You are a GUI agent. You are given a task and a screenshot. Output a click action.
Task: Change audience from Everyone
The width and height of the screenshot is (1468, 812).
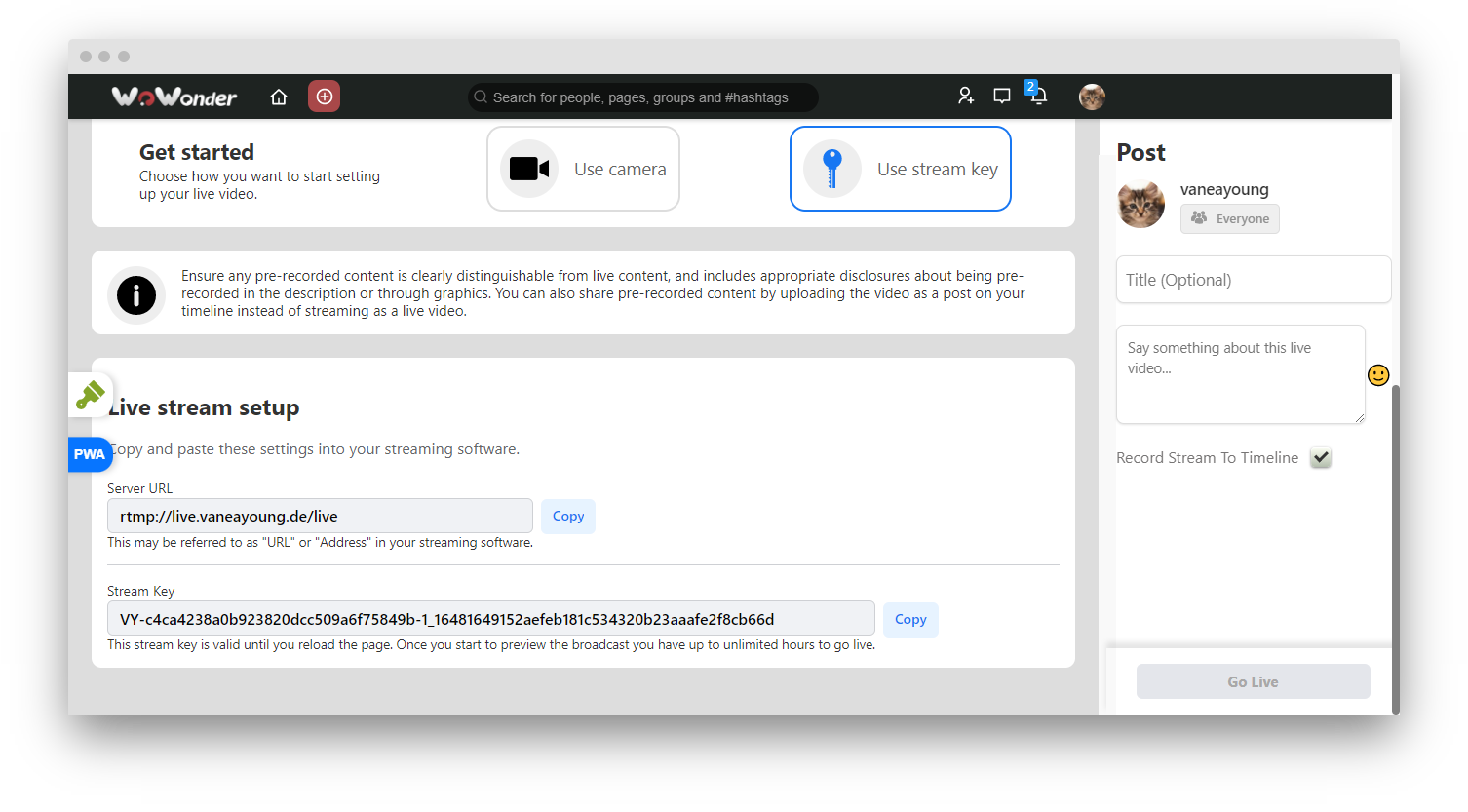(1229, 218)
